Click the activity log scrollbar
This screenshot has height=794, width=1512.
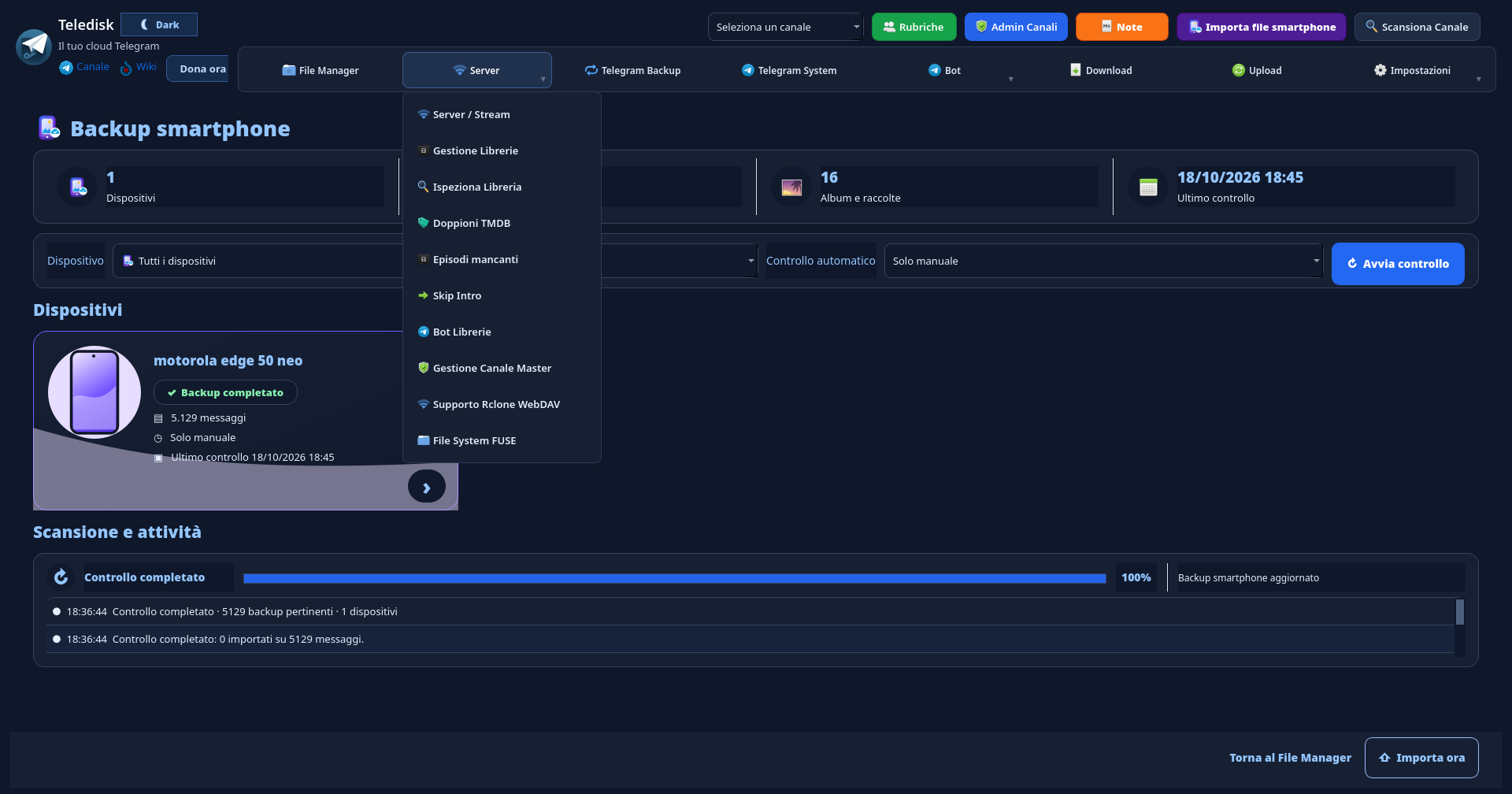(x=1460, y=626)
